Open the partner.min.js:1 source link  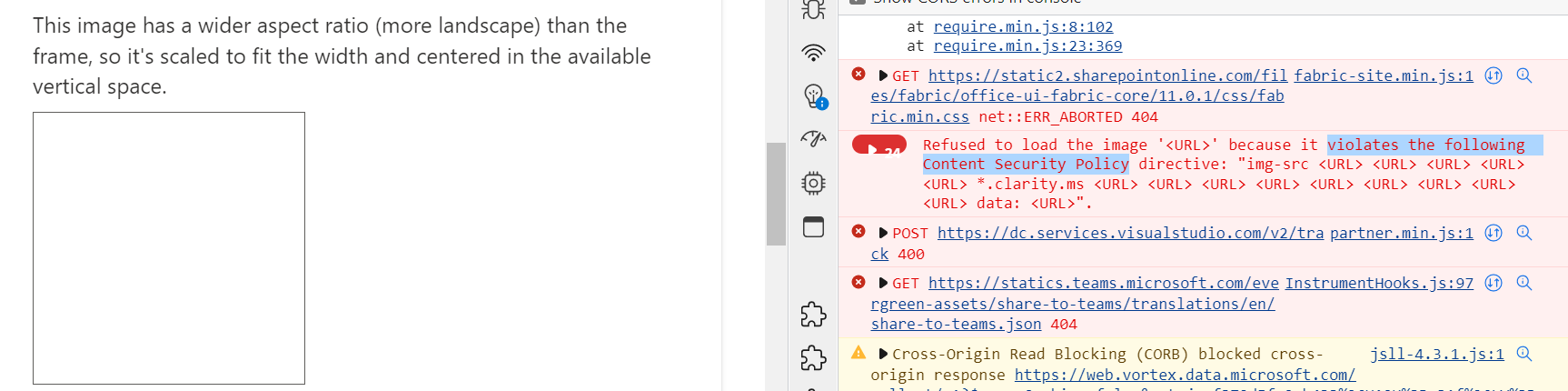pos(1402,233)
